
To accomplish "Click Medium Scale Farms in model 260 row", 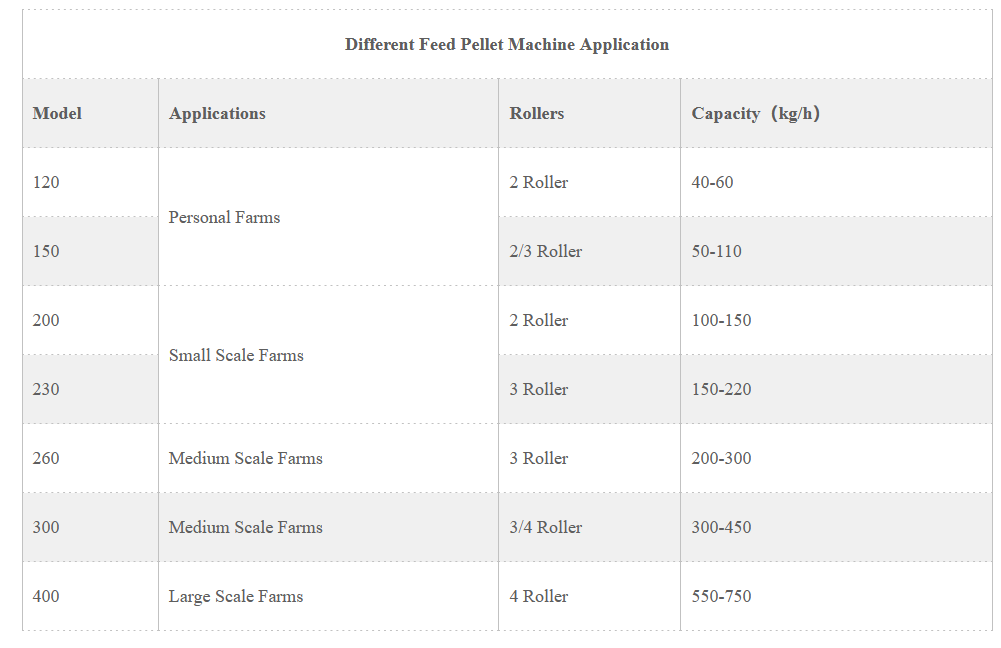I will tap(246, 458).
